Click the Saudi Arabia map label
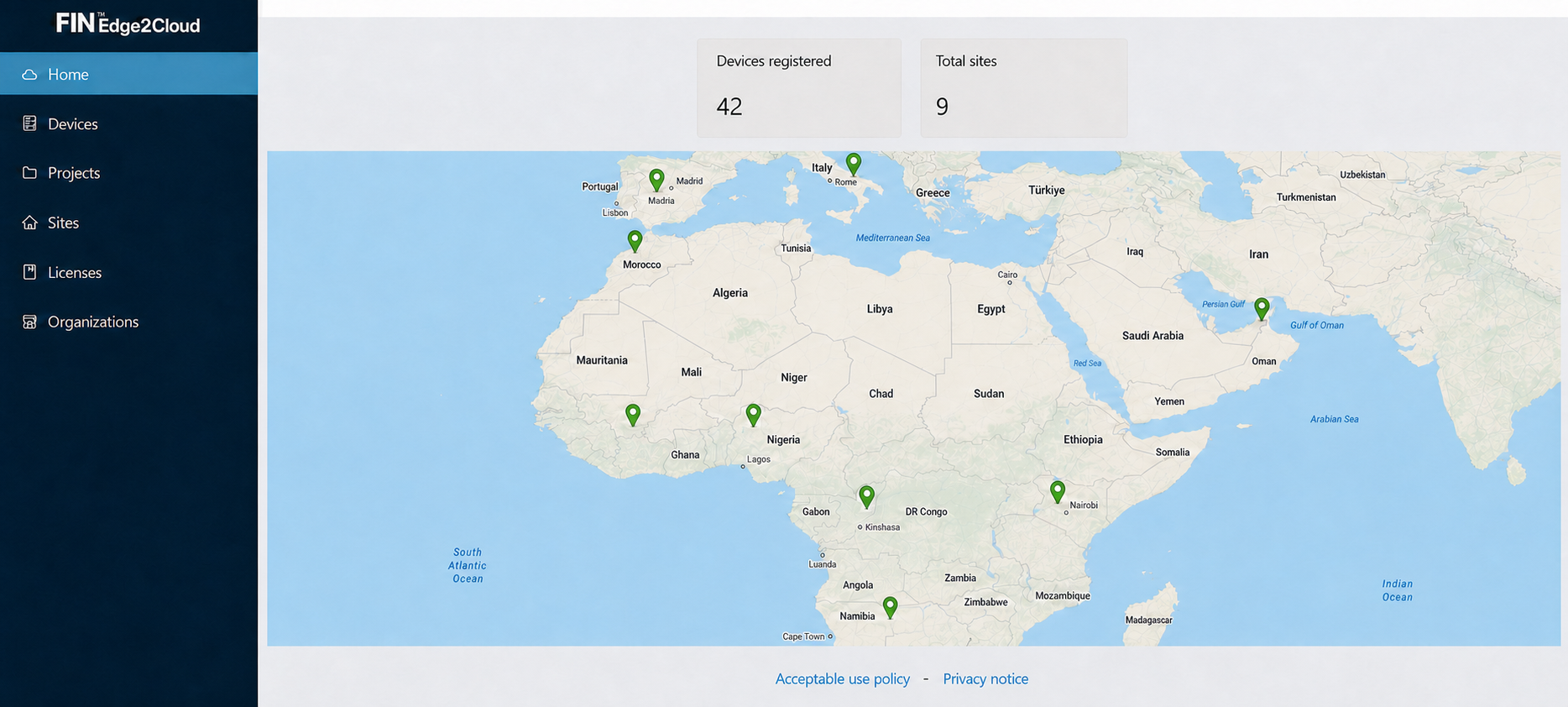 [x=1153, y=336]
